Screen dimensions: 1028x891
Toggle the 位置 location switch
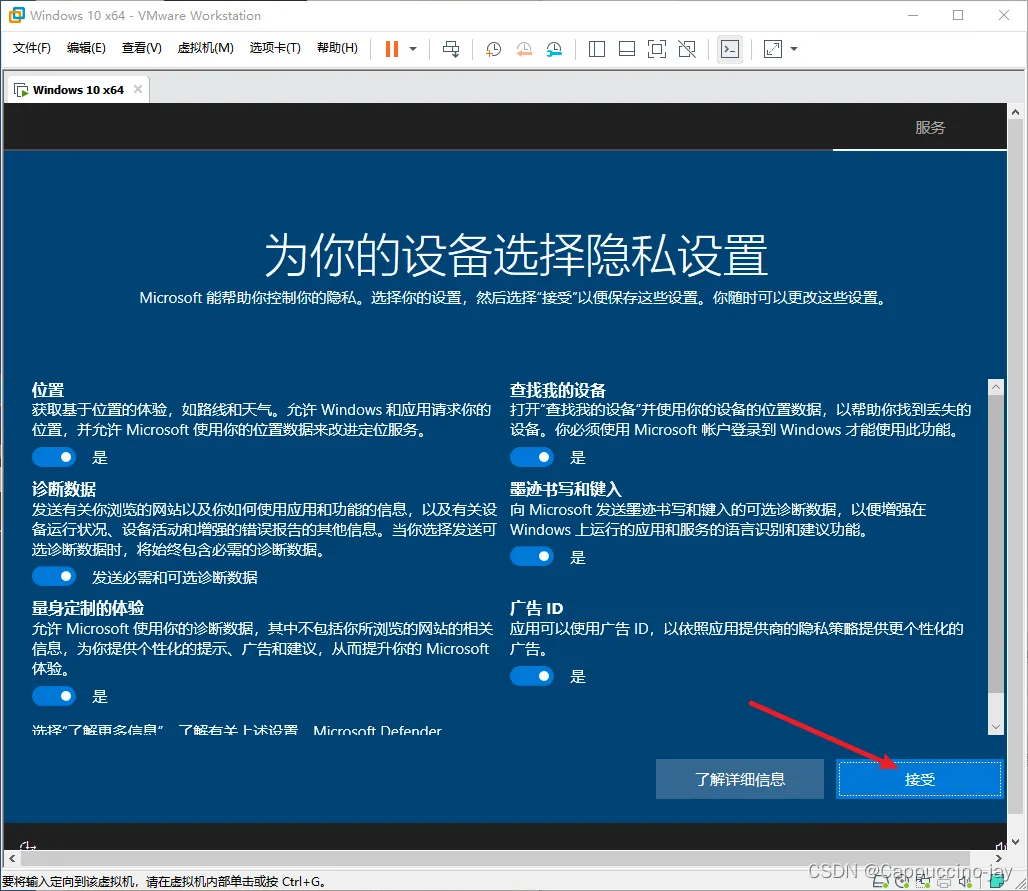coord(54,457)
